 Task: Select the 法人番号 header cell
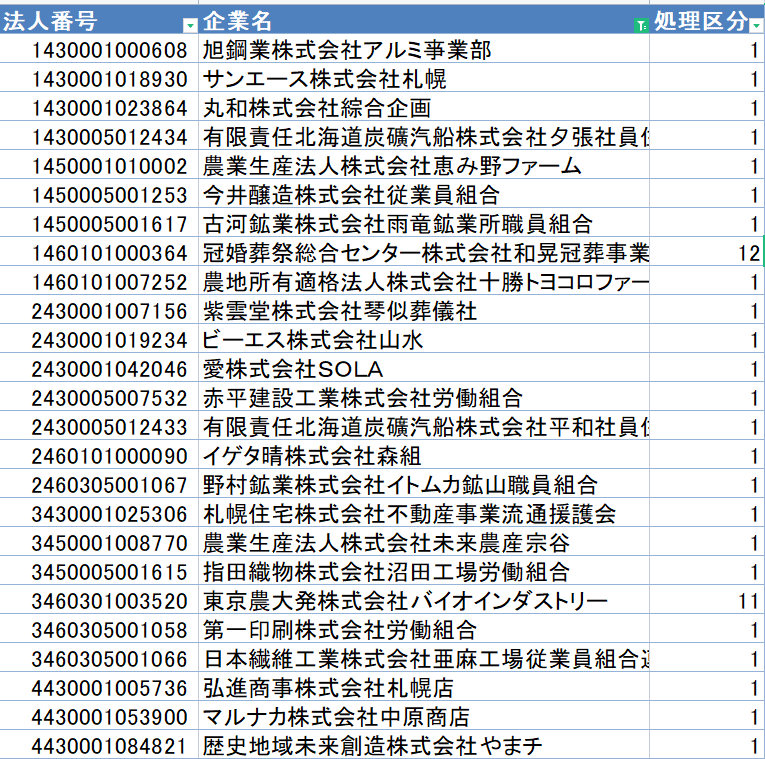click(99, 20)
